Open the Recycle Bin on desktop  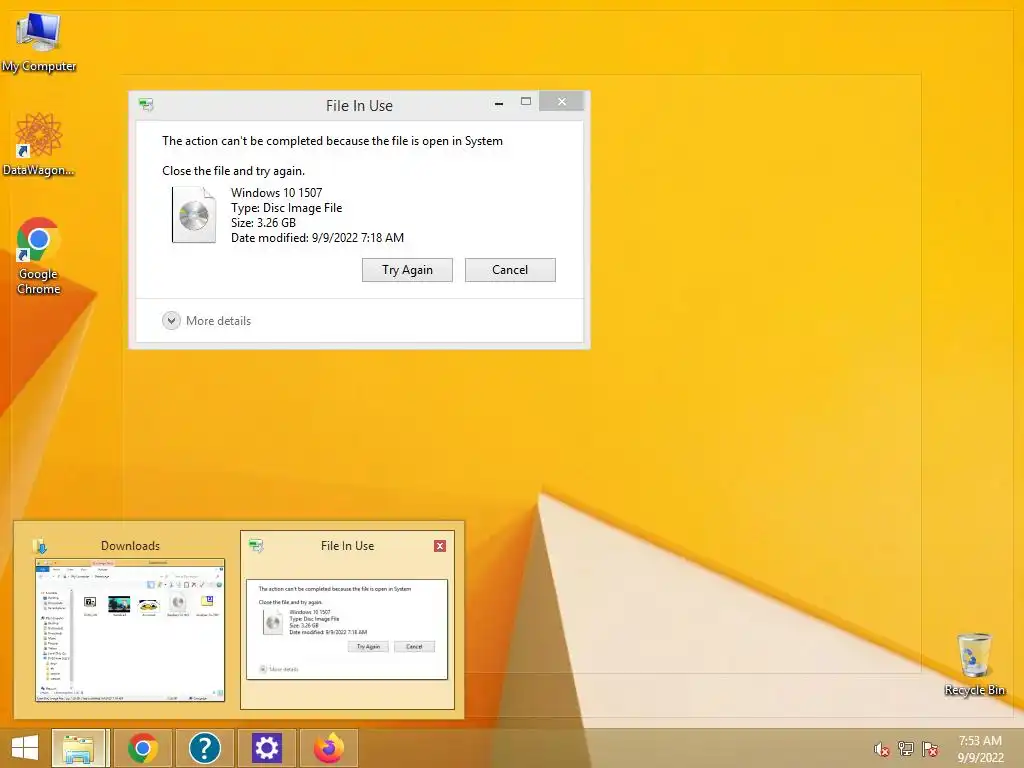974,664
